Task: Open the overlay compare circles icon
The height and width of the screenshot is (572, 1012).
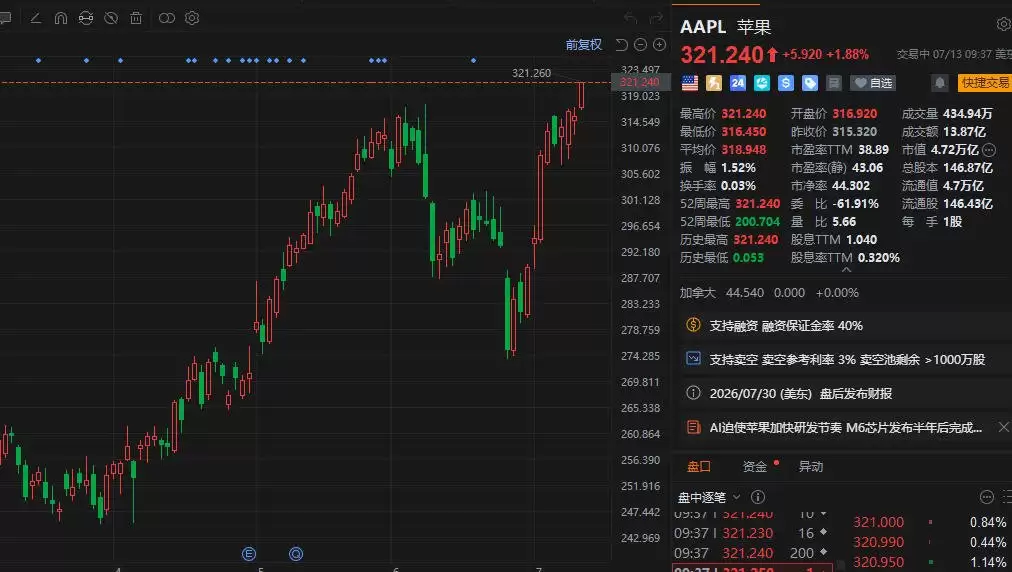Action: point(167,18)
